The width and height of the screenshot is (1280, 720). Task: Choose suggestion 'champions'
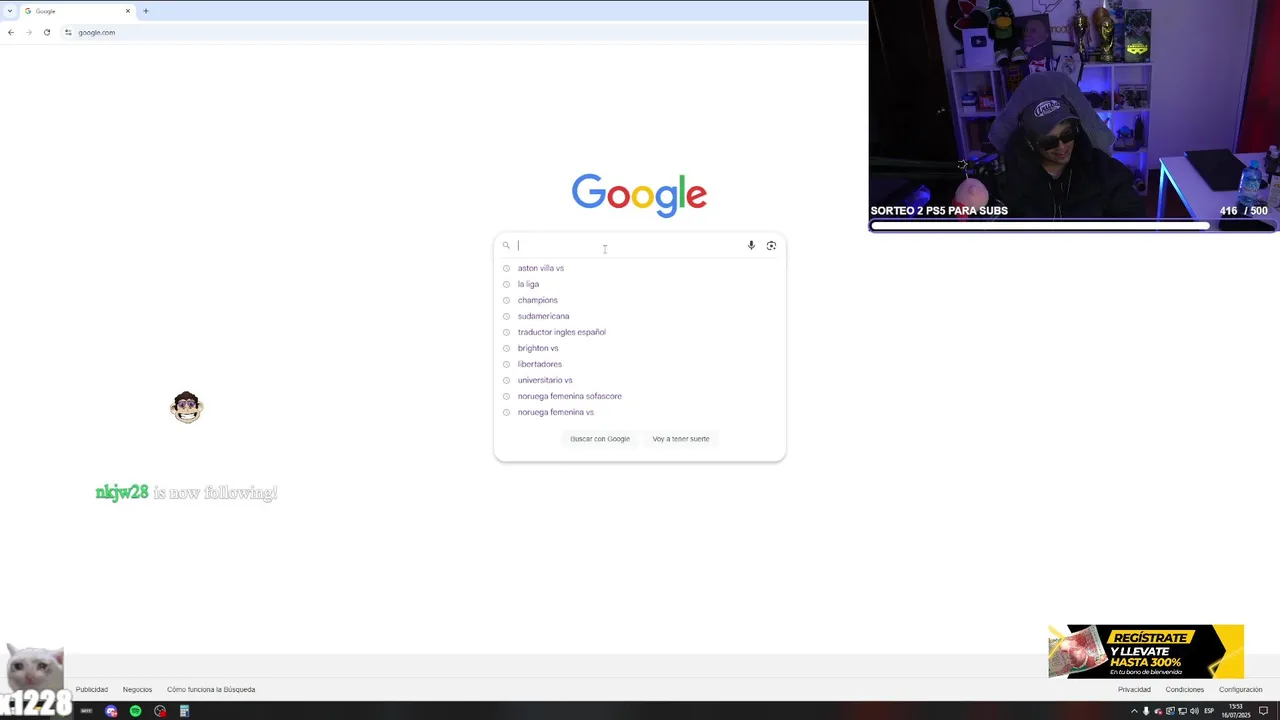point(640,300)
